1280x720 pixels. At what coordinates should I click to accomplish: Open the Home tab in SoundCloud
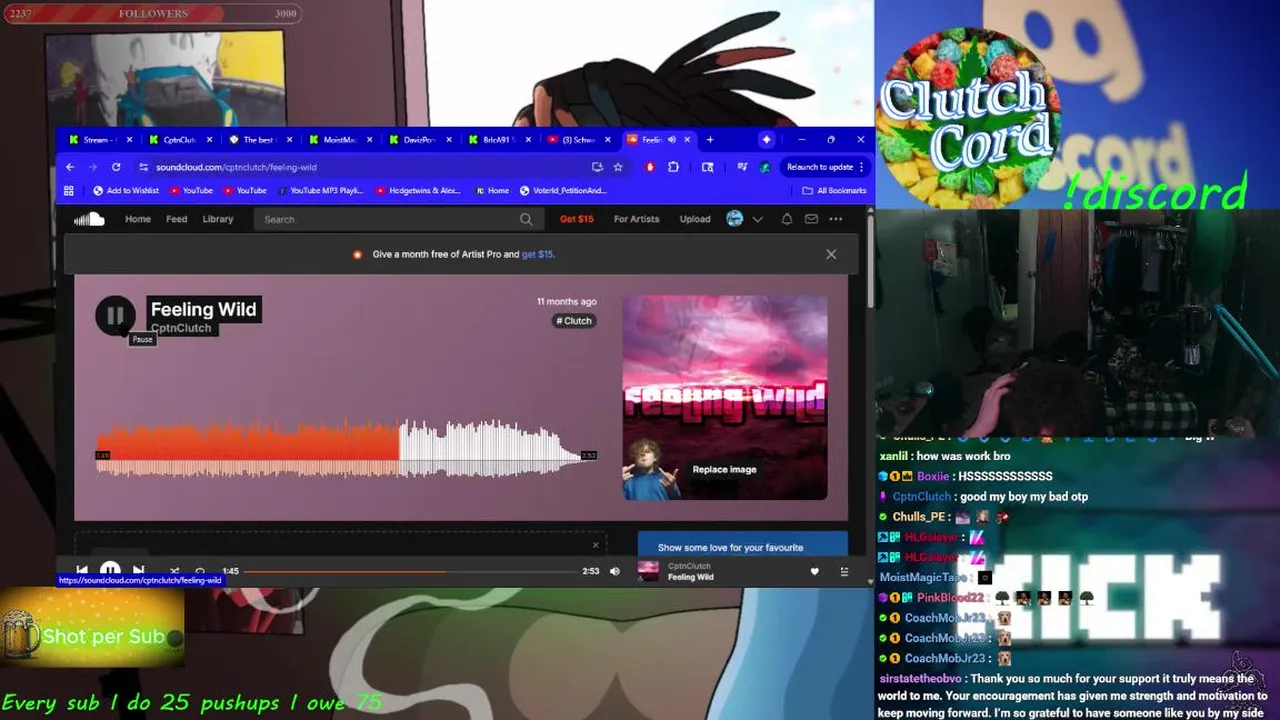point(138,219)
